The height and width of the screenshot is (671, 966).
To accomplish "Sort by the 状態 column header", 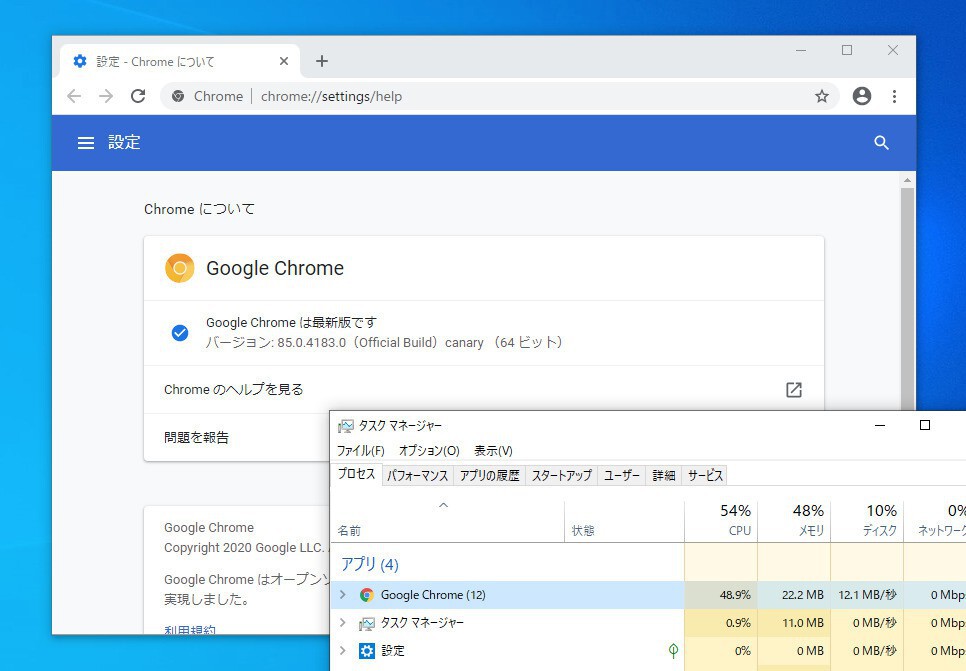I will [x=625, y=521].
